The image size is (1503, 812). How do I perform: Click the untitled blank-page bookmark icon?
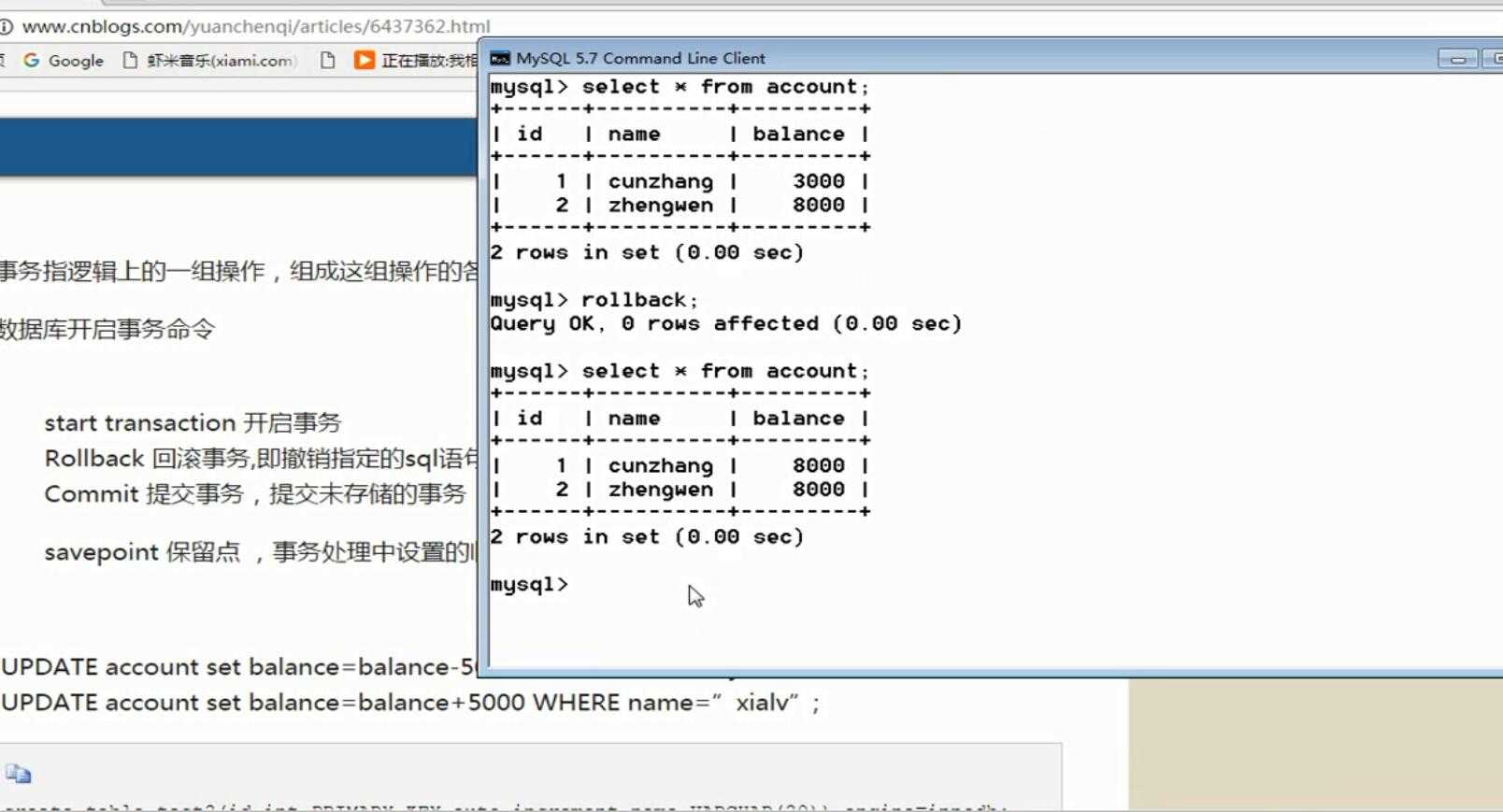click(x=327, y=61)
